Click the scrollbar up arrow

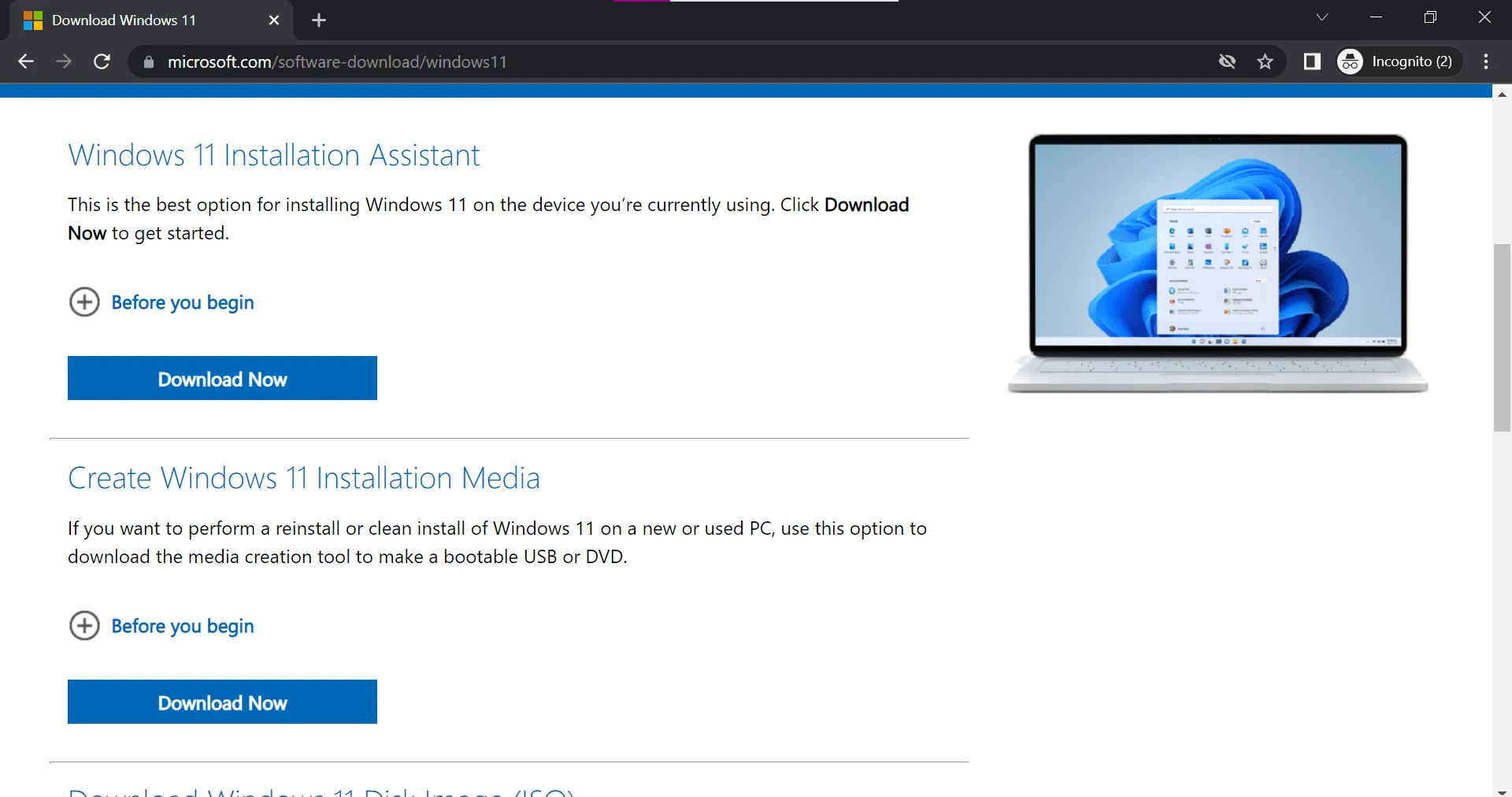click(x=1502, y=94)
